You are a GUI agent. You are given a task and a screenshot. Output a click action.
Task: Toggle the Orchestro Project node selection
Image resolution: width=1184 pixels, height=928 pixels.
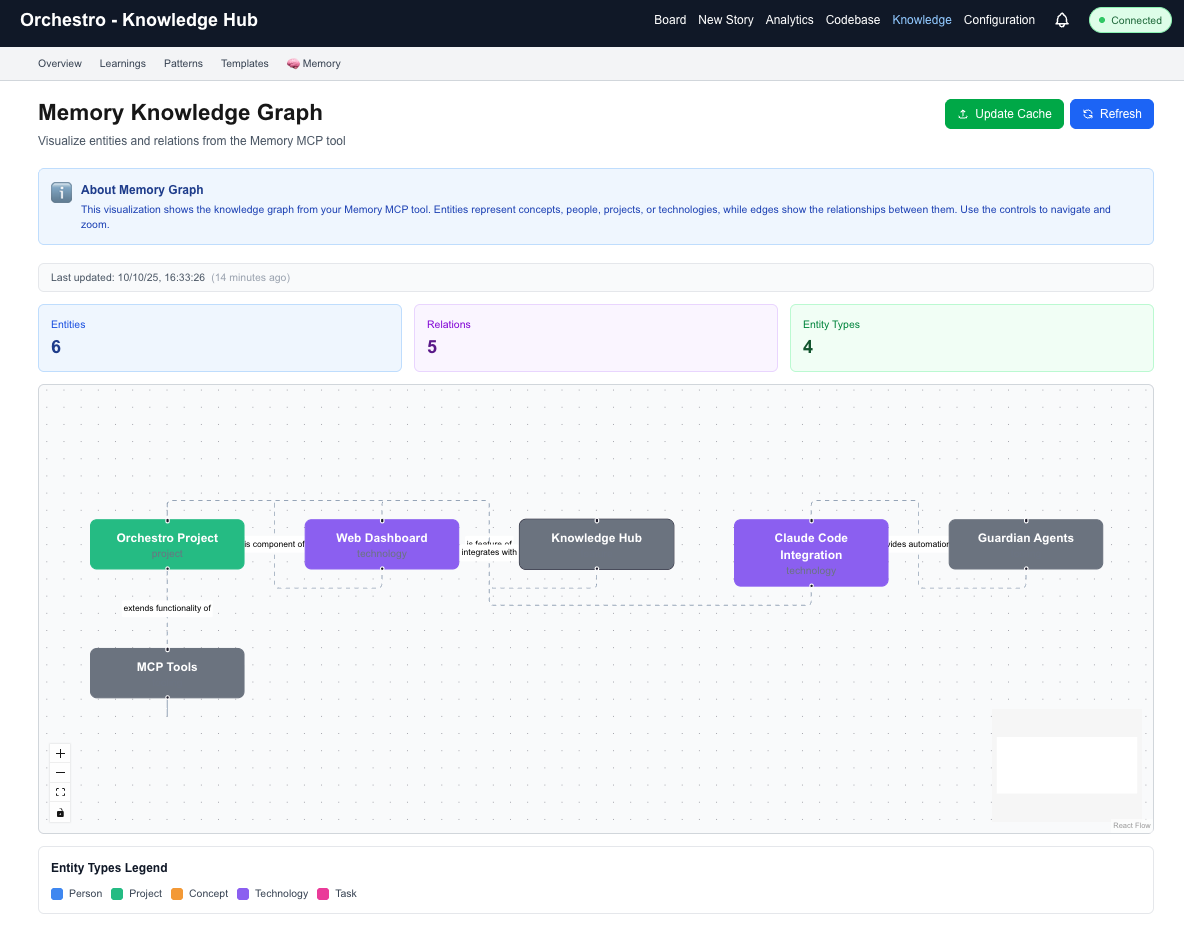click(166, 543)
